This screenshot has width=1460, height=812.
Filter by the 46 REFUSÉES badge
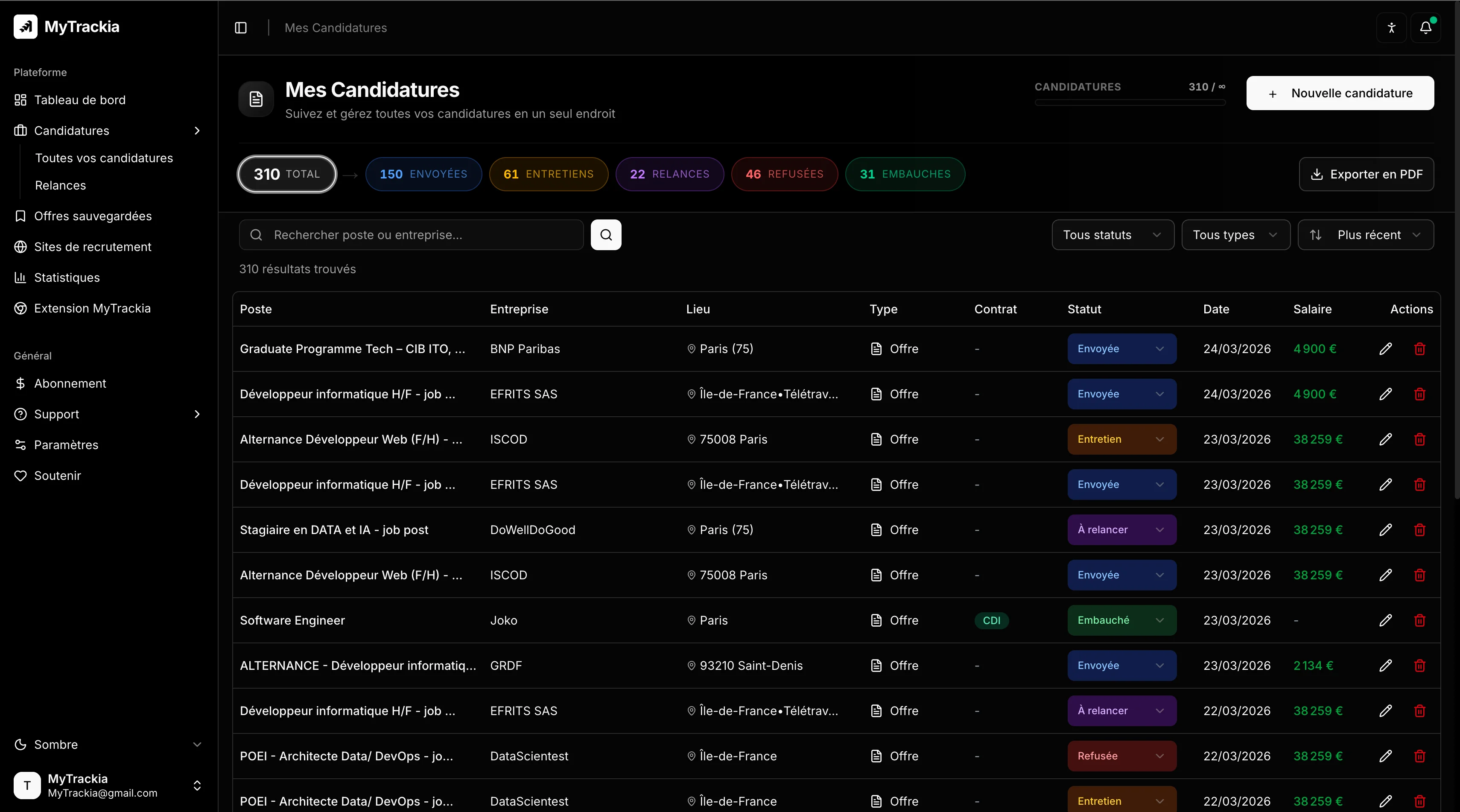pyautogui.click(x=784, y=174)
